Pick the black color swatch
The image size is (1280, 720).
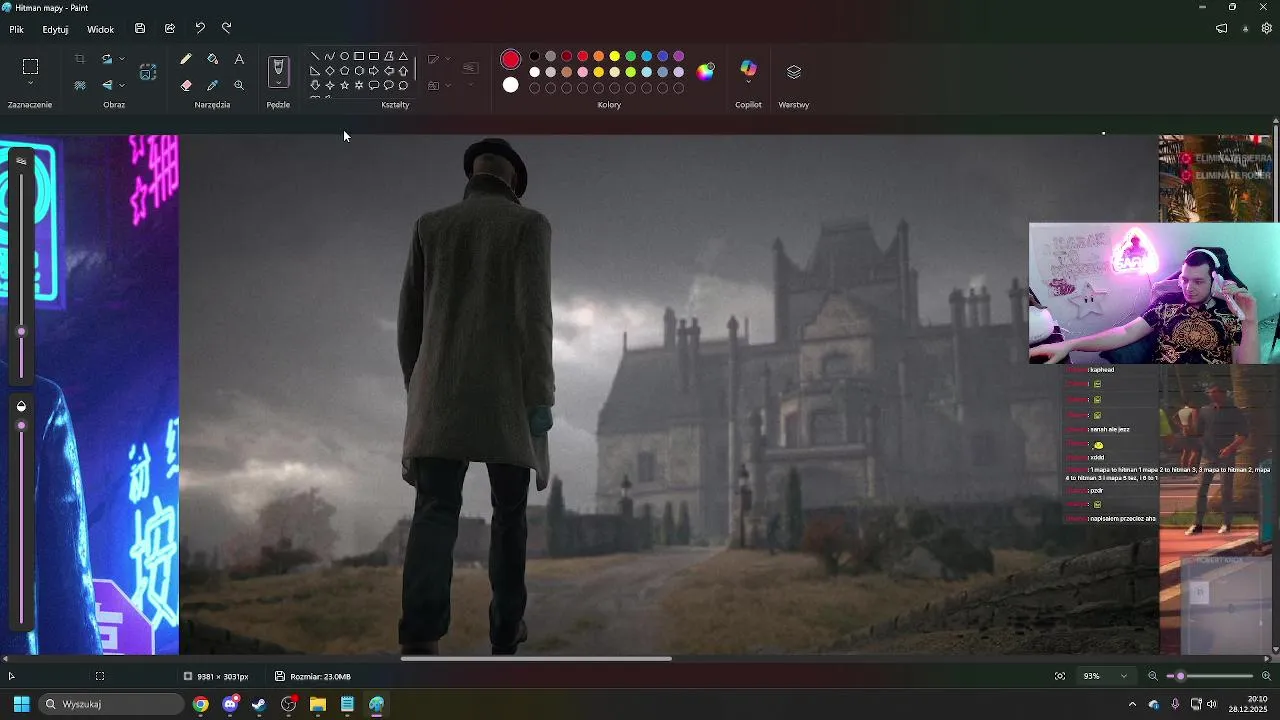pyautogui.click(x=535, y=56)
